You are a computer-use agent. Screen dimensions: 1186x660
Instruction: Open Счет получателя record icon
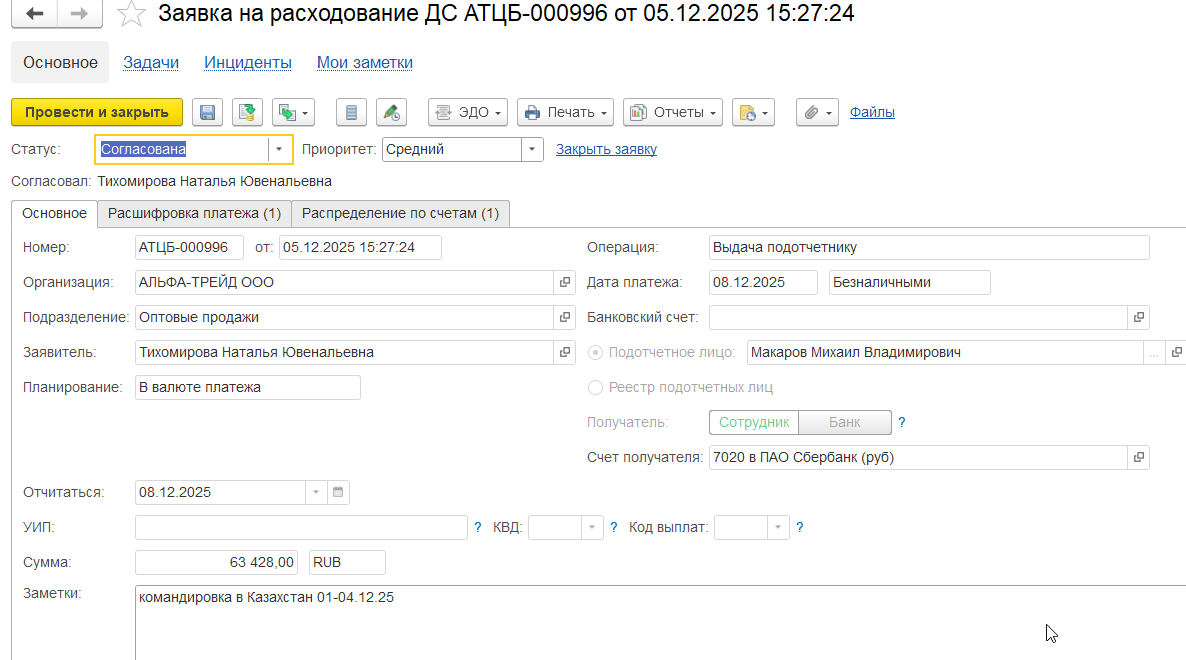(1138, 457)
